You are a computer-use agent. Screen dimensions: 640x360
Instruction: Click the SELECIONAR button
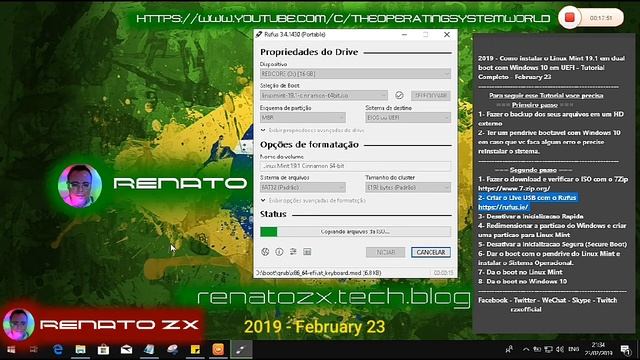431,96
